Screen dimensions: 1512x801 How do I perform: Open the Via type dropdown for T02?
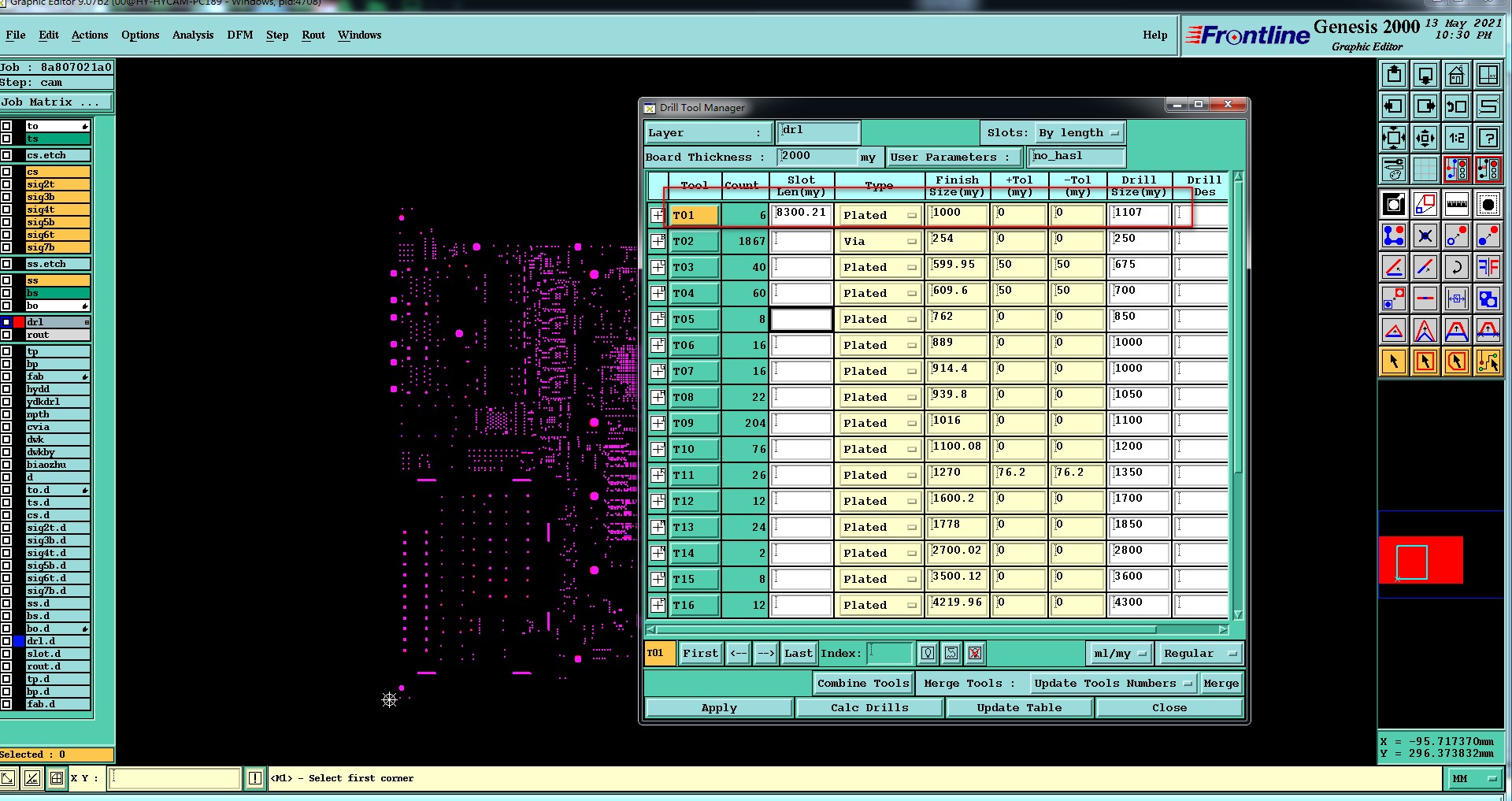[879, 241]
